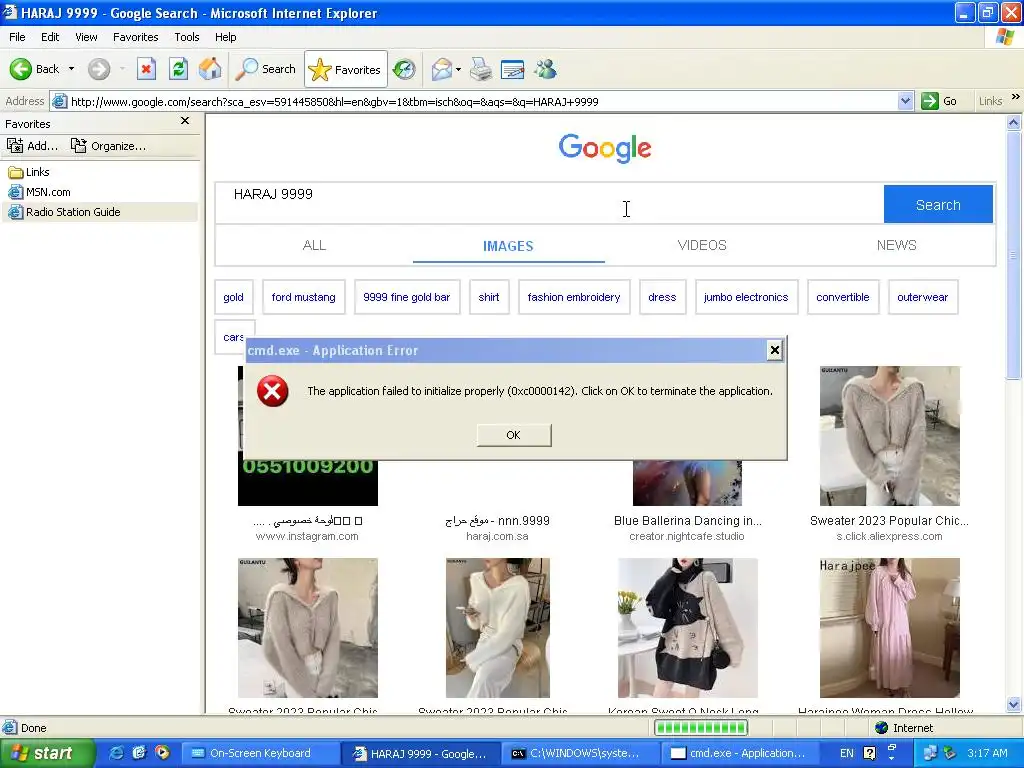Click the Forward arrow icon
The image size is (1024, 768).
pyautogui.click(x=99, y=69)
